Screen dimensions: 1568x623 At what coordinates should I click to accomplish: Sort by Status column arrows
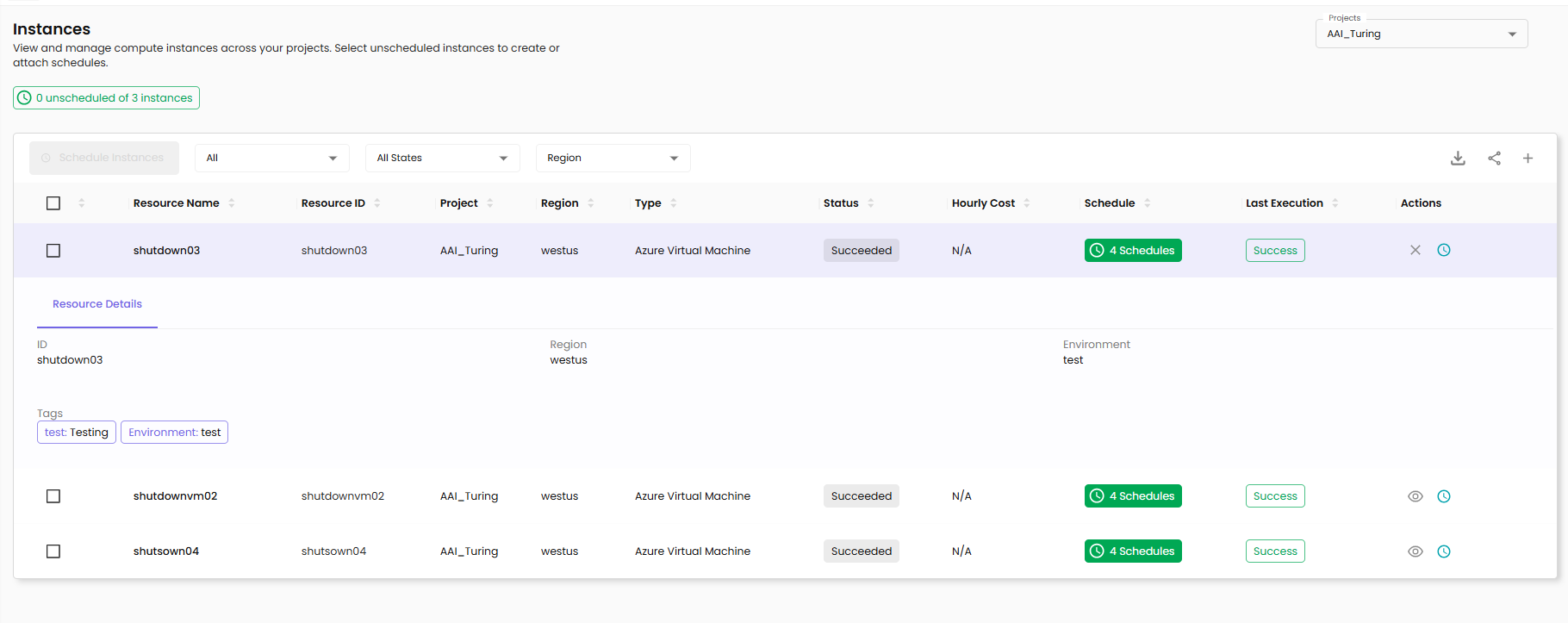871,203
